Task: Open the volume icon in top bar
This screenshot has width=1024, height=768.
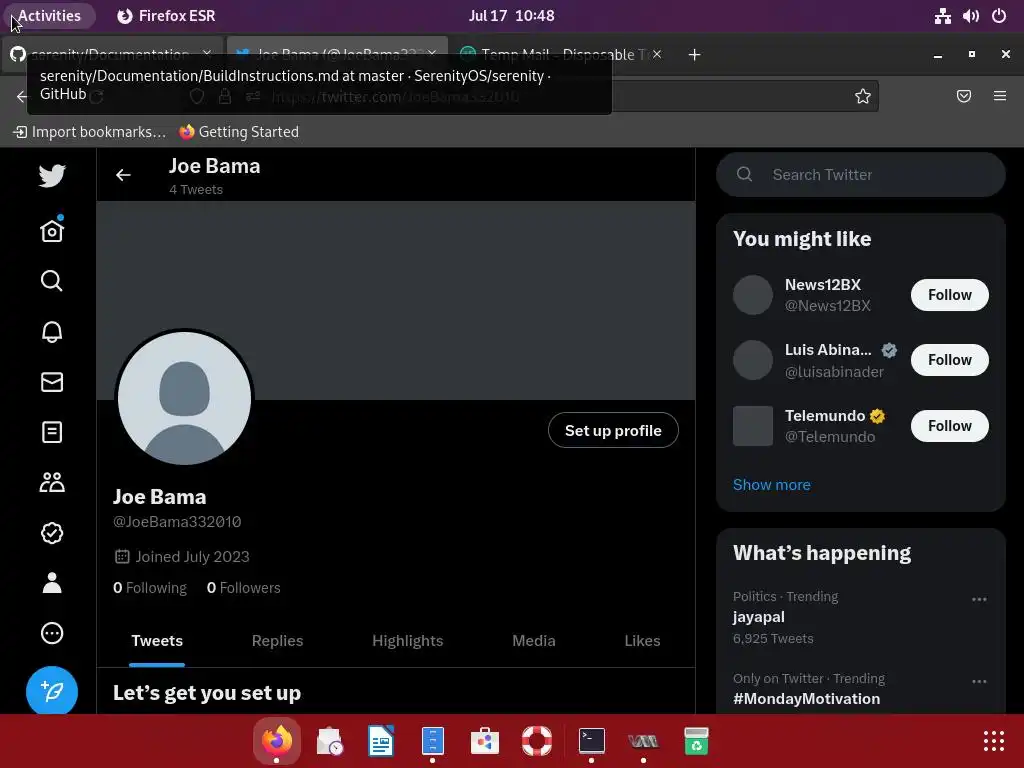Action: click(x=970, y=16)
